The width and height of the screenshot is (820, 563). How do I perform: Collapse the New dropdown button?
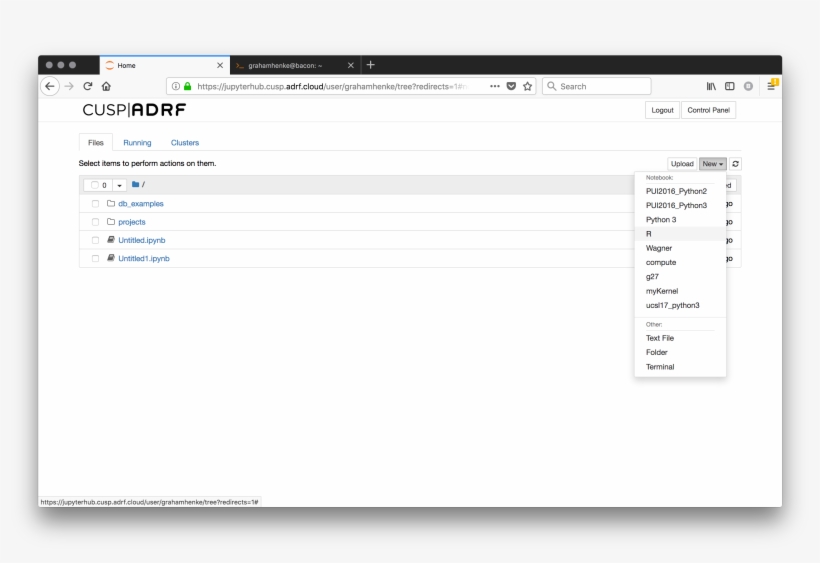pos(712,164)
